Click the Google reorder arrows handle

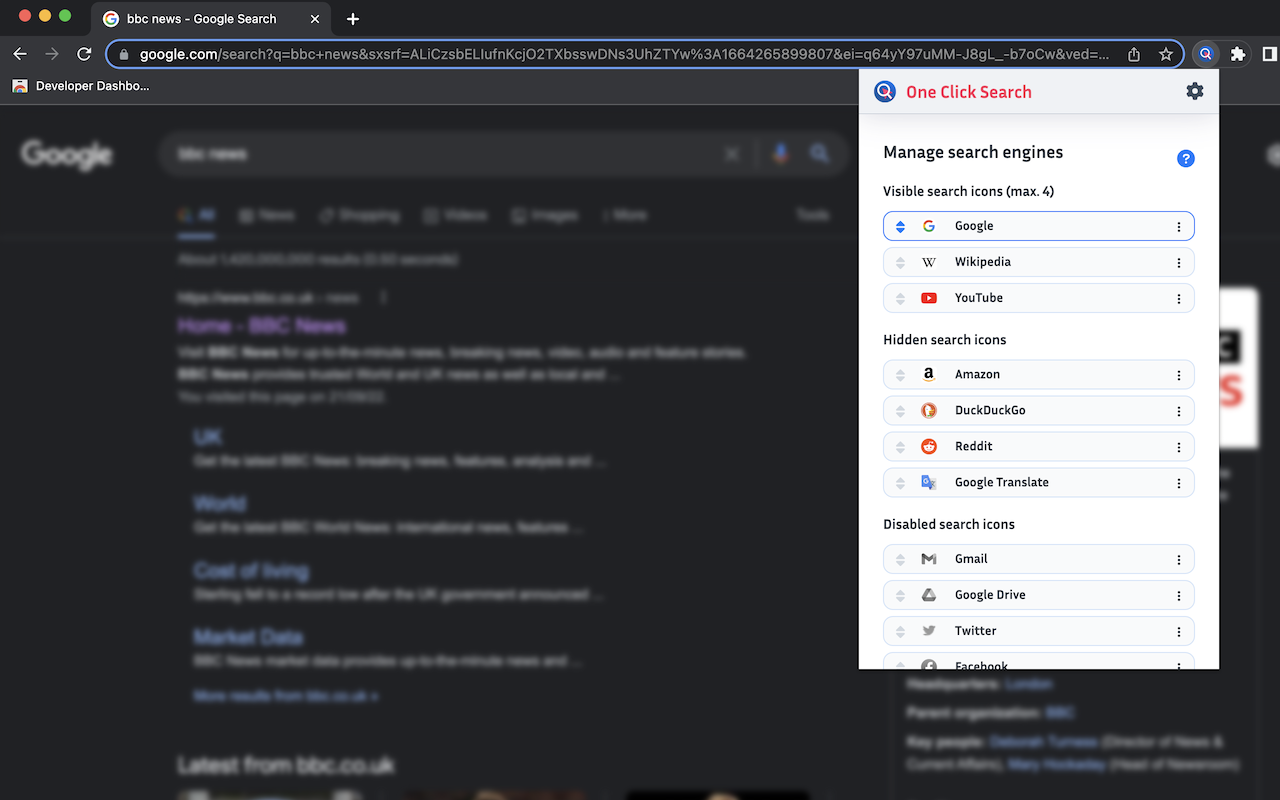(900, 227)
